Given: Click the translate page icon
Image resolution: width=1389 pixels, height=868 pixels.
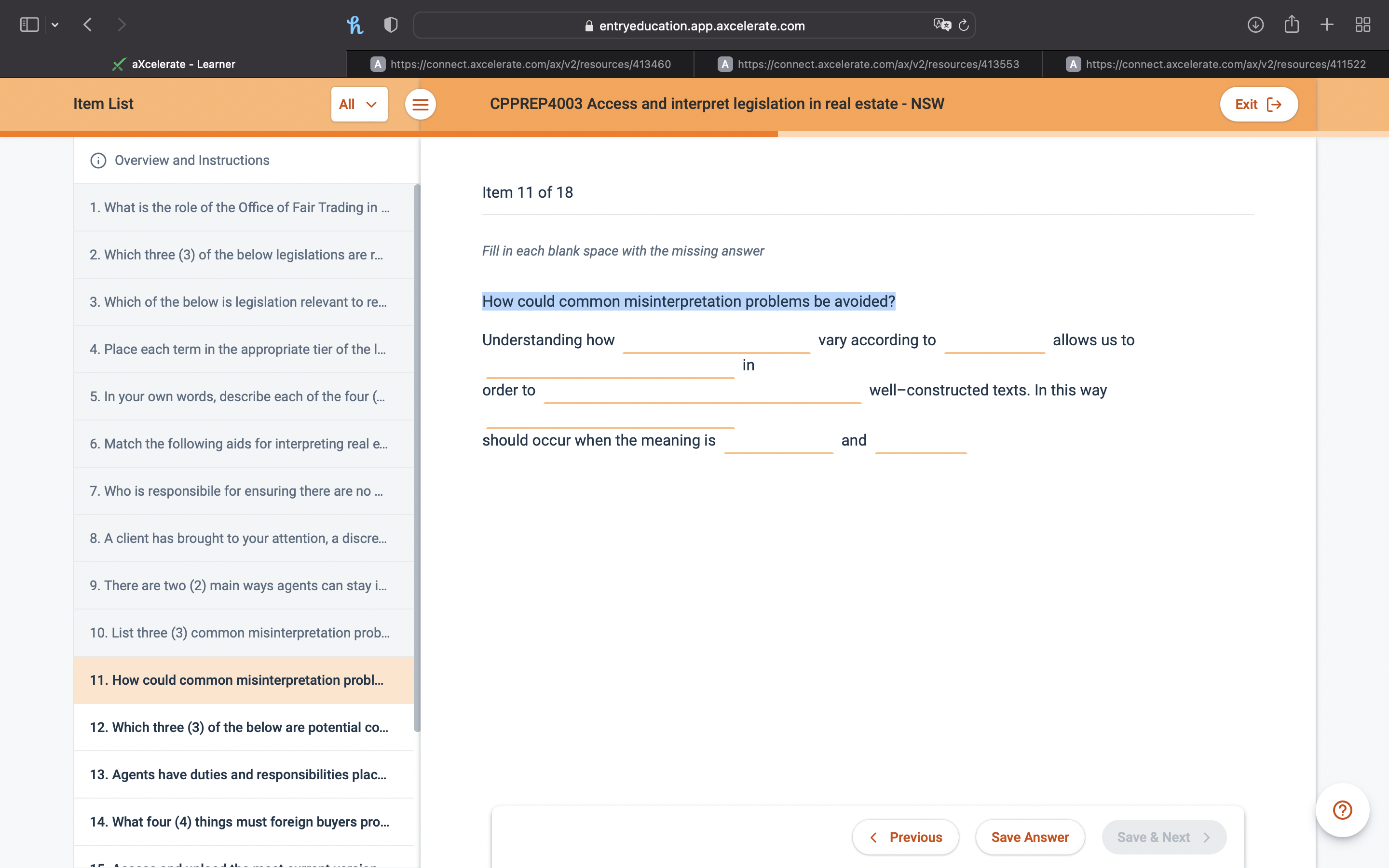Looking at the screenshot, I should (941, 25).
